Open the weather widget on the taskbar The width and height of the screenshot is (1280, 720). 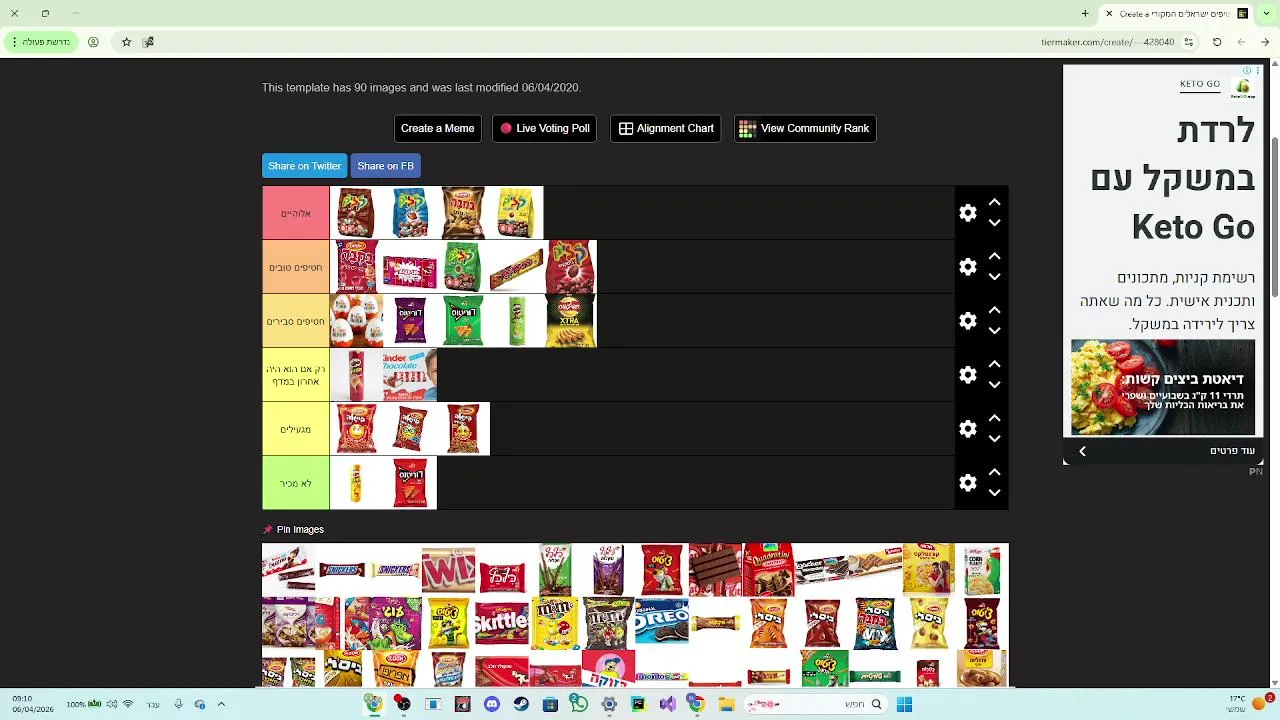[x=1250, y=703]
